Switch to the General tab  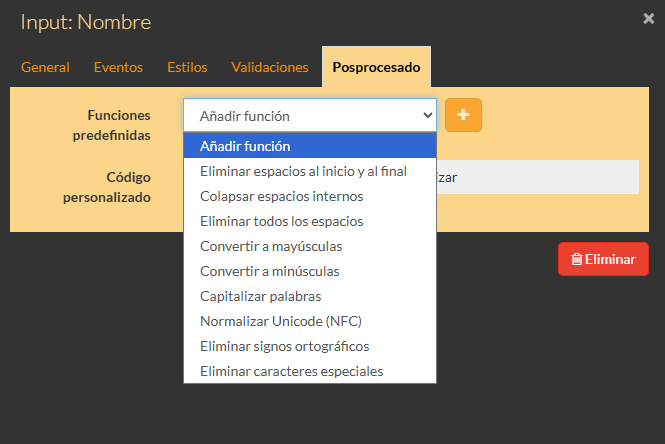(45, 67)
